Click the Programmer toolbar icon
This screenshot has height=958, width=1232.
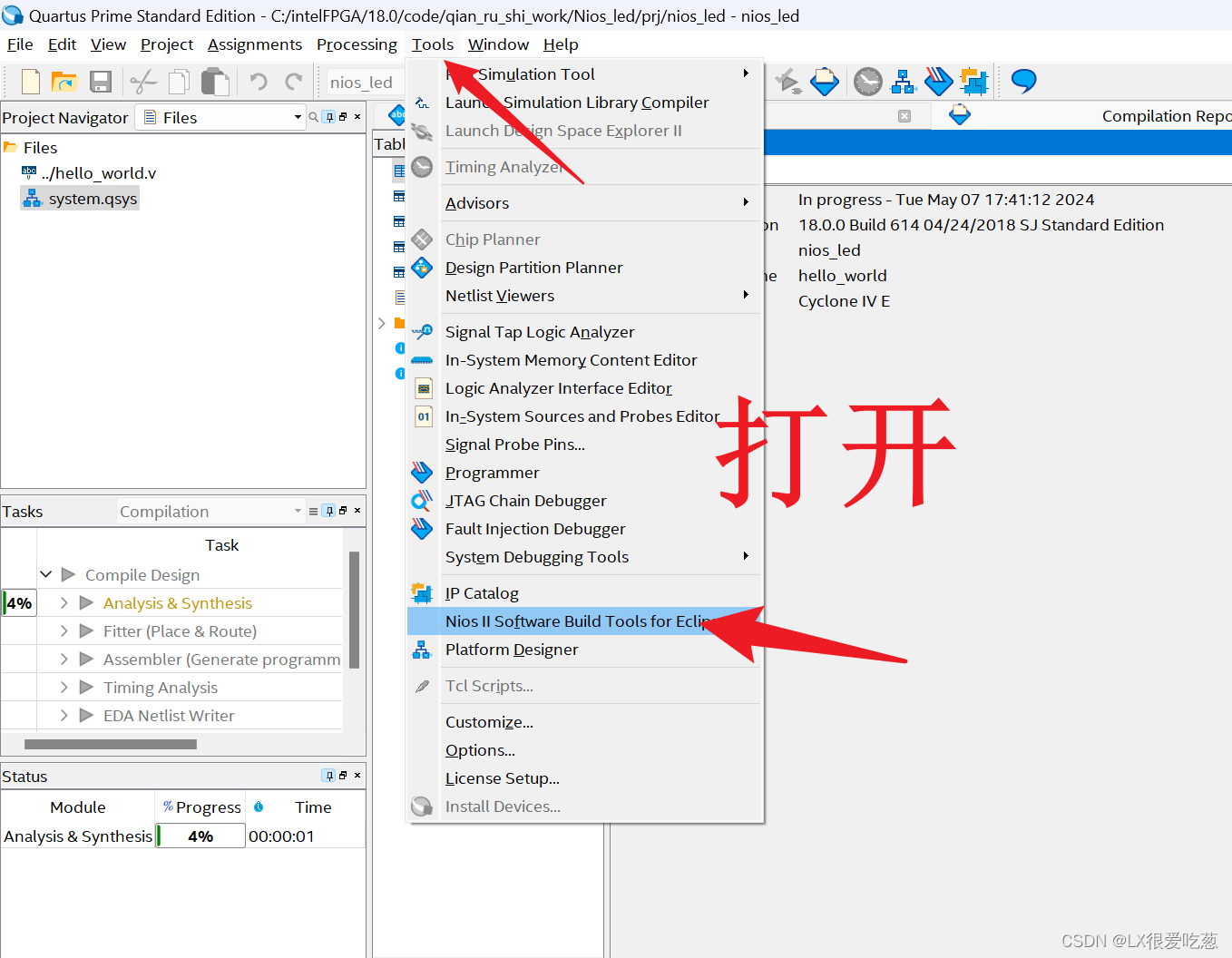[938, 82]
